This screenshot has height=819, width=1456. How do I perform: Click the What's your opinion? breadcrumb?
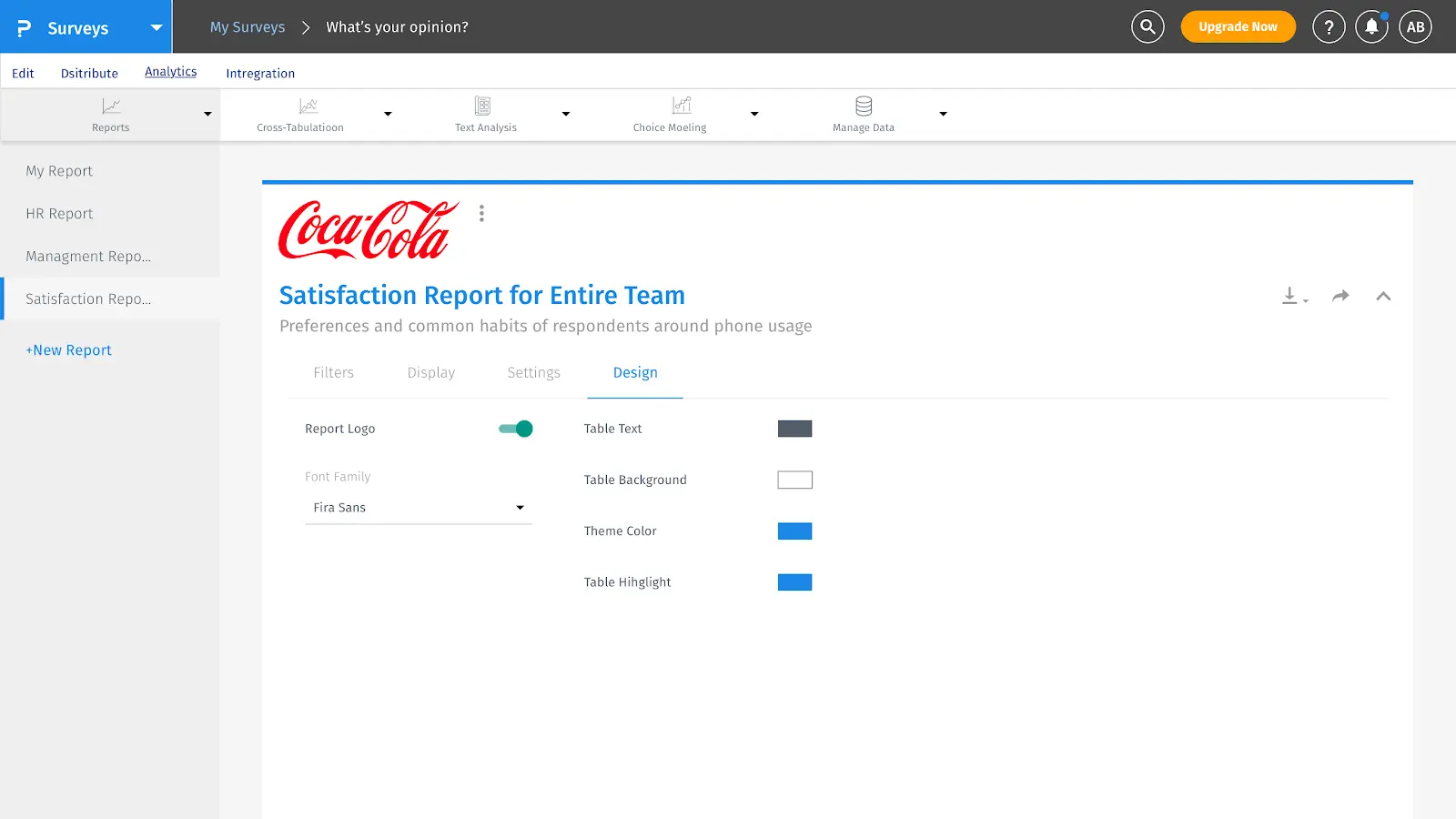(398, 27)
